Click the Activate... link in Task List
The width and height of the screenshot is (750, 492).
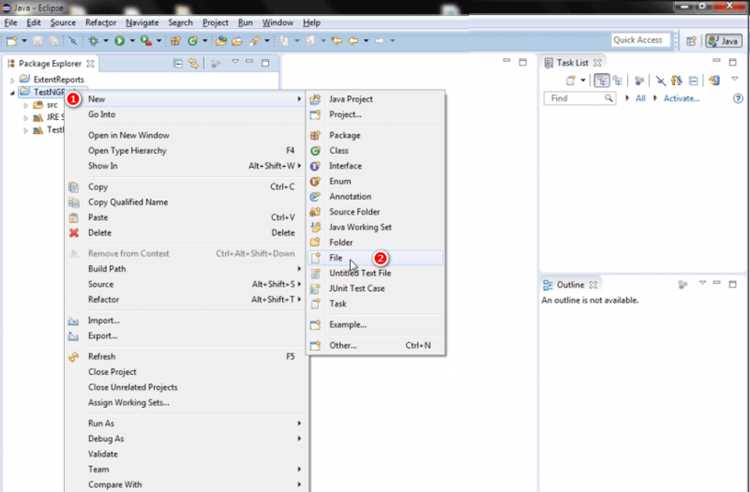pyautogui.click(x=681, y=98)
